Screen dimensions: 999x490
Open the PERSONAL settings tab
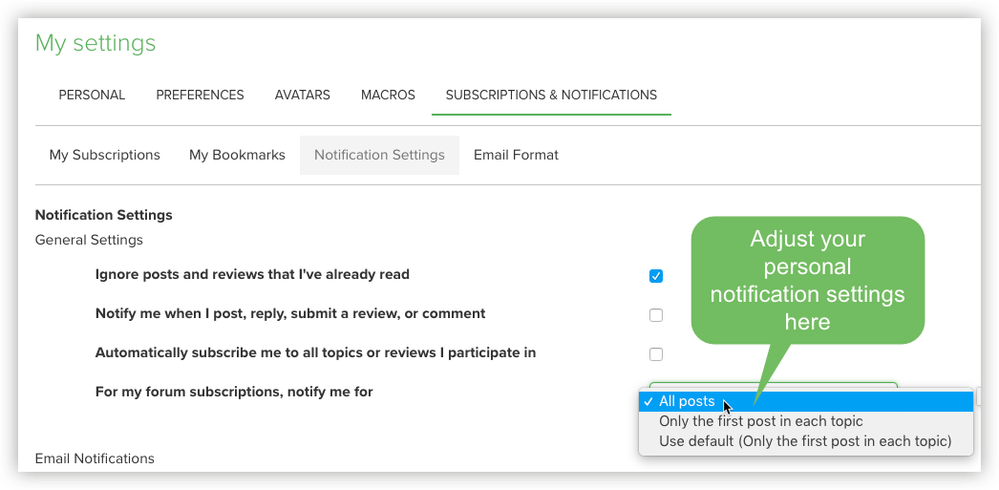(x=92, y=95)
